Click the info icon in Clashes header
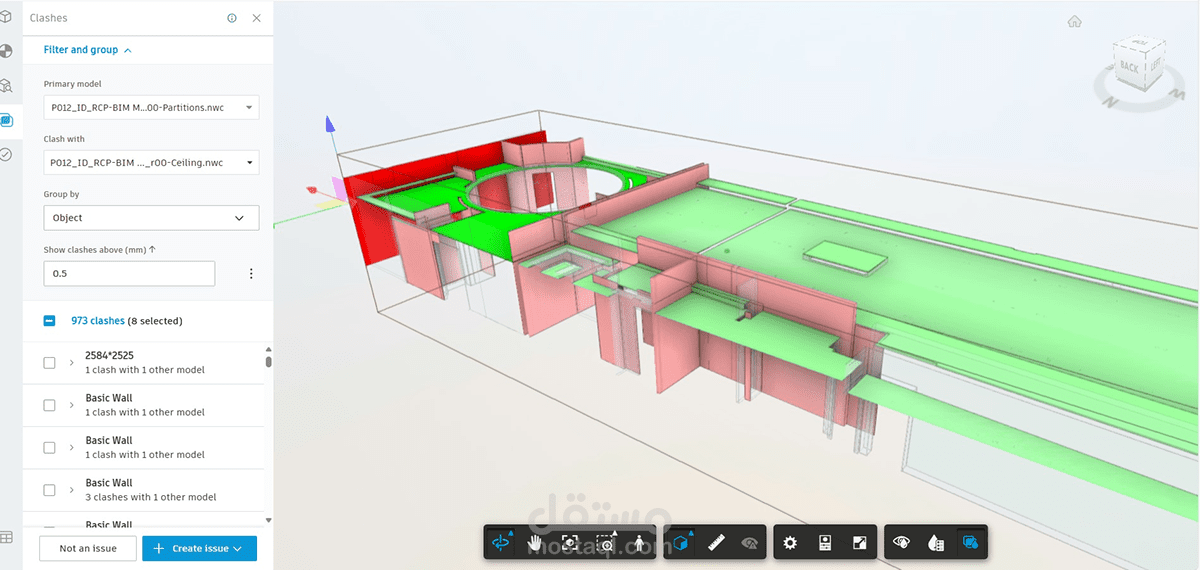Screen dimensions: 1200x570 point(232,18)
